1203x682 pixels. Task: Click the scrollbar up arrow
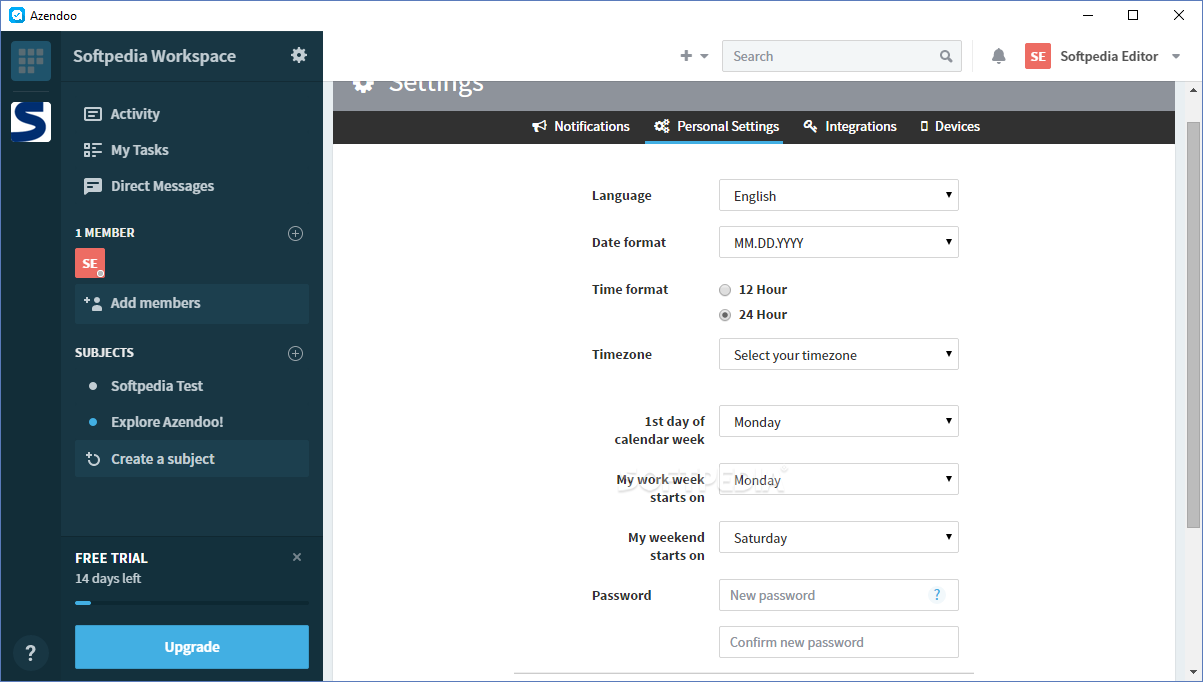click(x=1192, y=89)
